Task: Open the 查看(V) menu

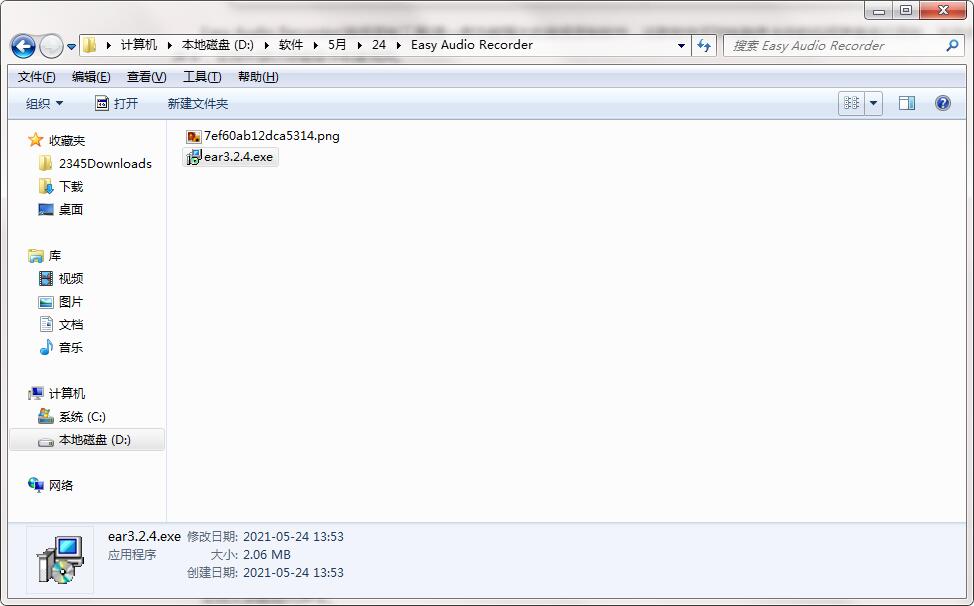Action: [x=146, y=76]
